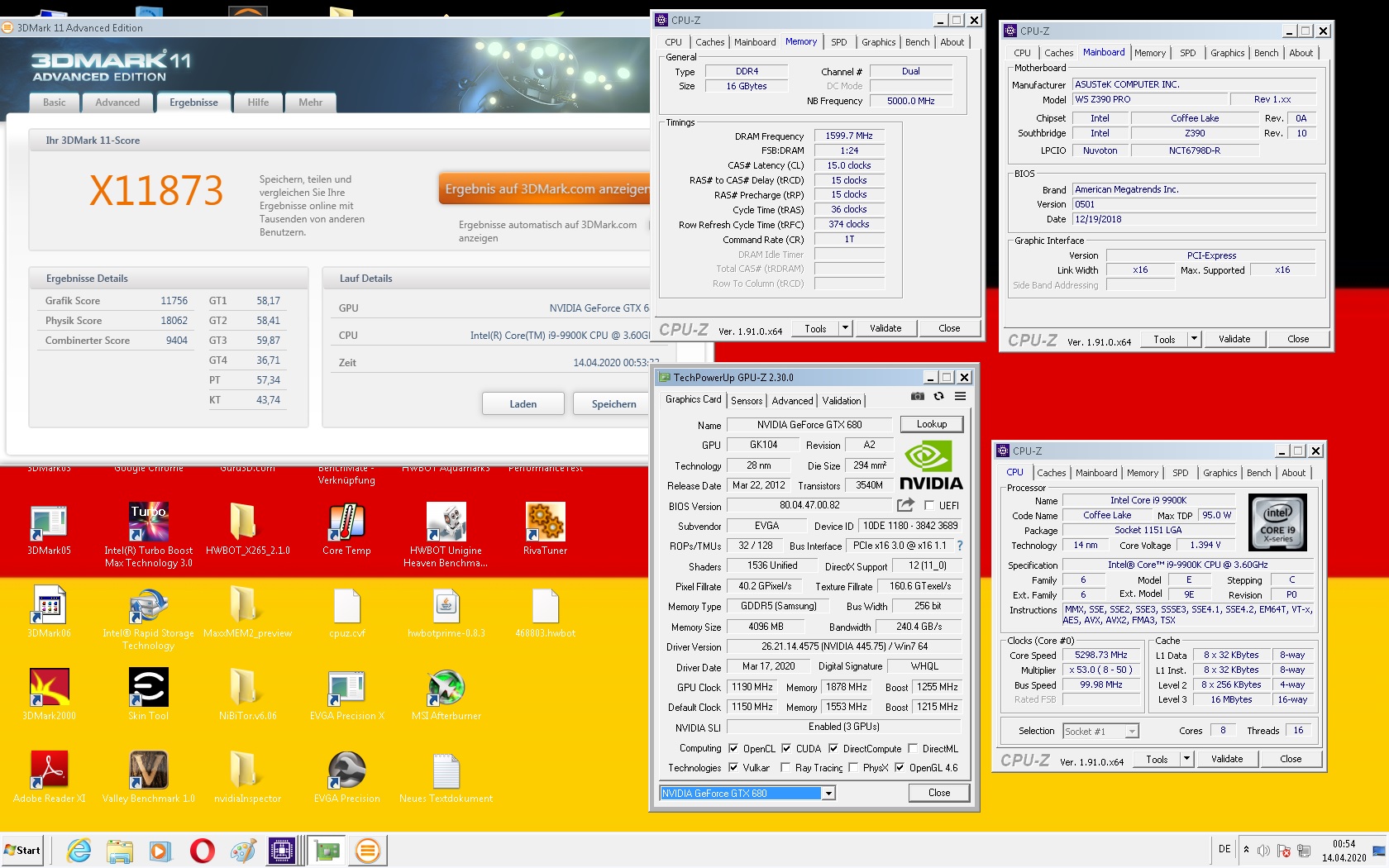Expand Tools arrow in CPU-Z Memory window
The width and height of the screenshot is (1389, 868).
845,328
